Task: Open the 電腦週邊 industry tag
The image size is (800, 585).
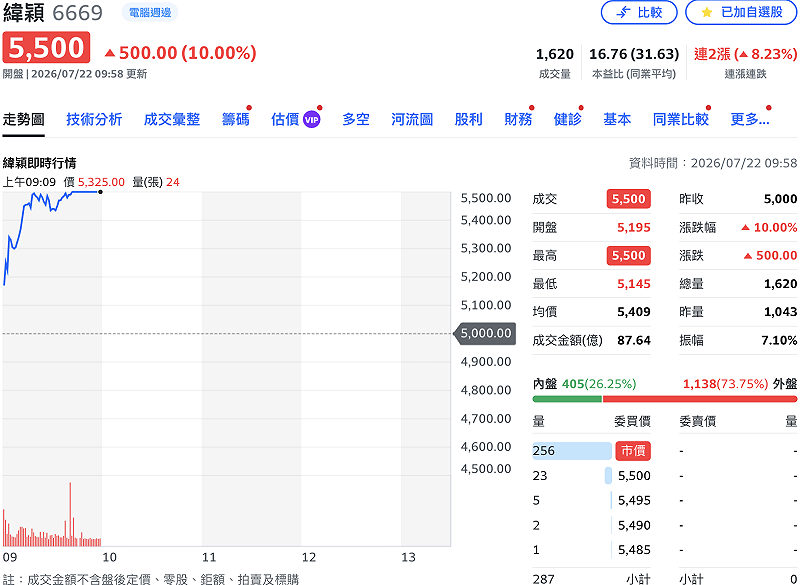Action: [149, 12]
